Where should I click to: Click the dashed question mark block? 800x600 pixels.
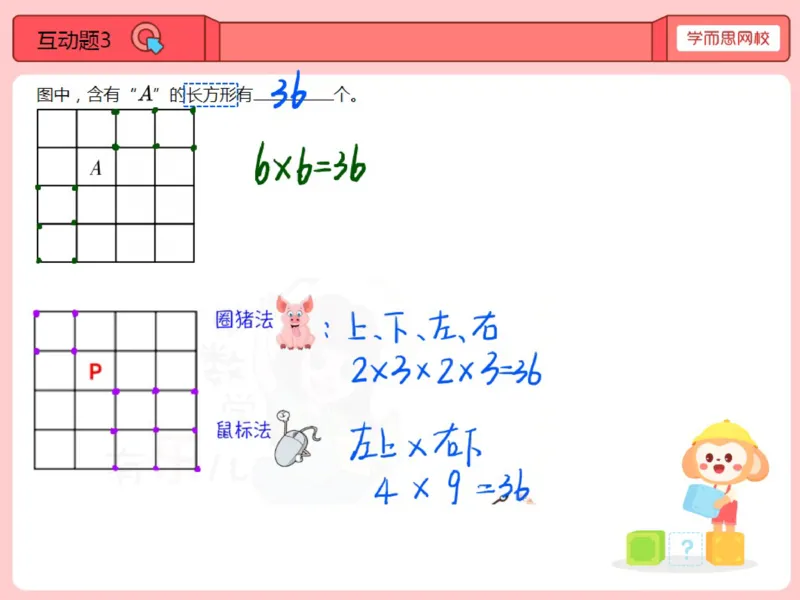click(x=685, y=548)
